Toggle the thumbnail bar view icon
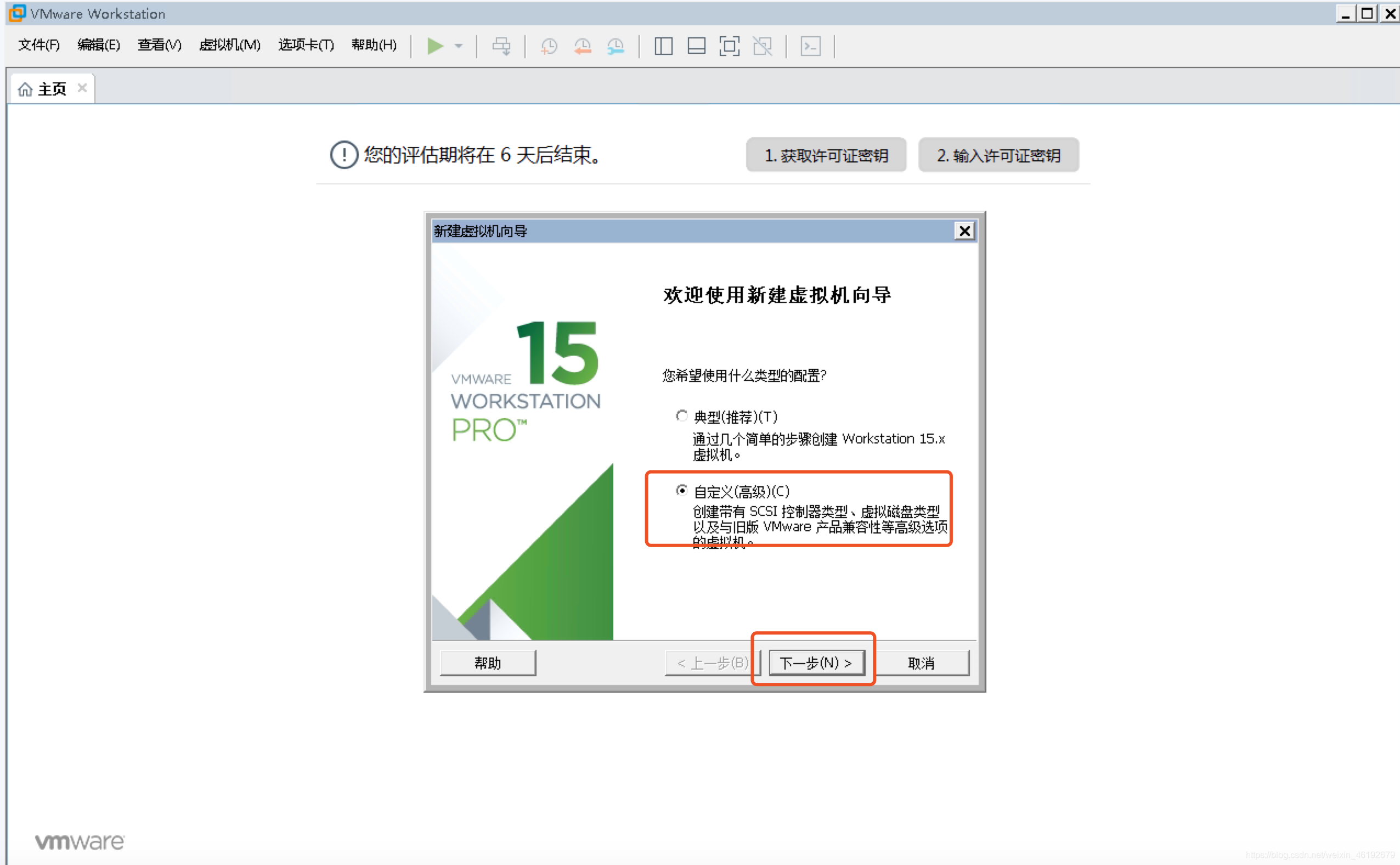1400x865 pixels. click(696, 46)
